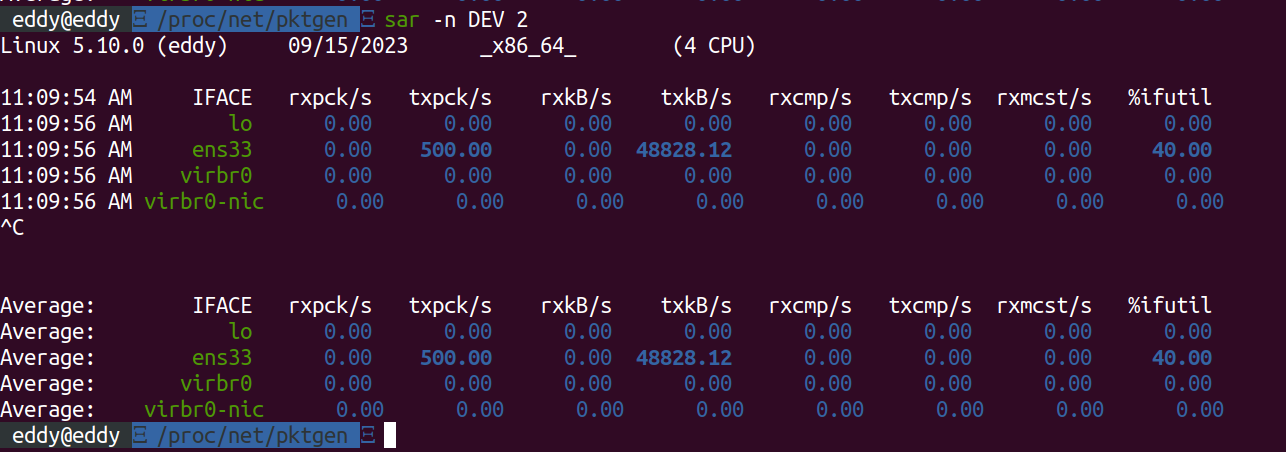
Task: Click the %ifutil header beside 11:09:54 AM
Action: [x=1169, y=98]
